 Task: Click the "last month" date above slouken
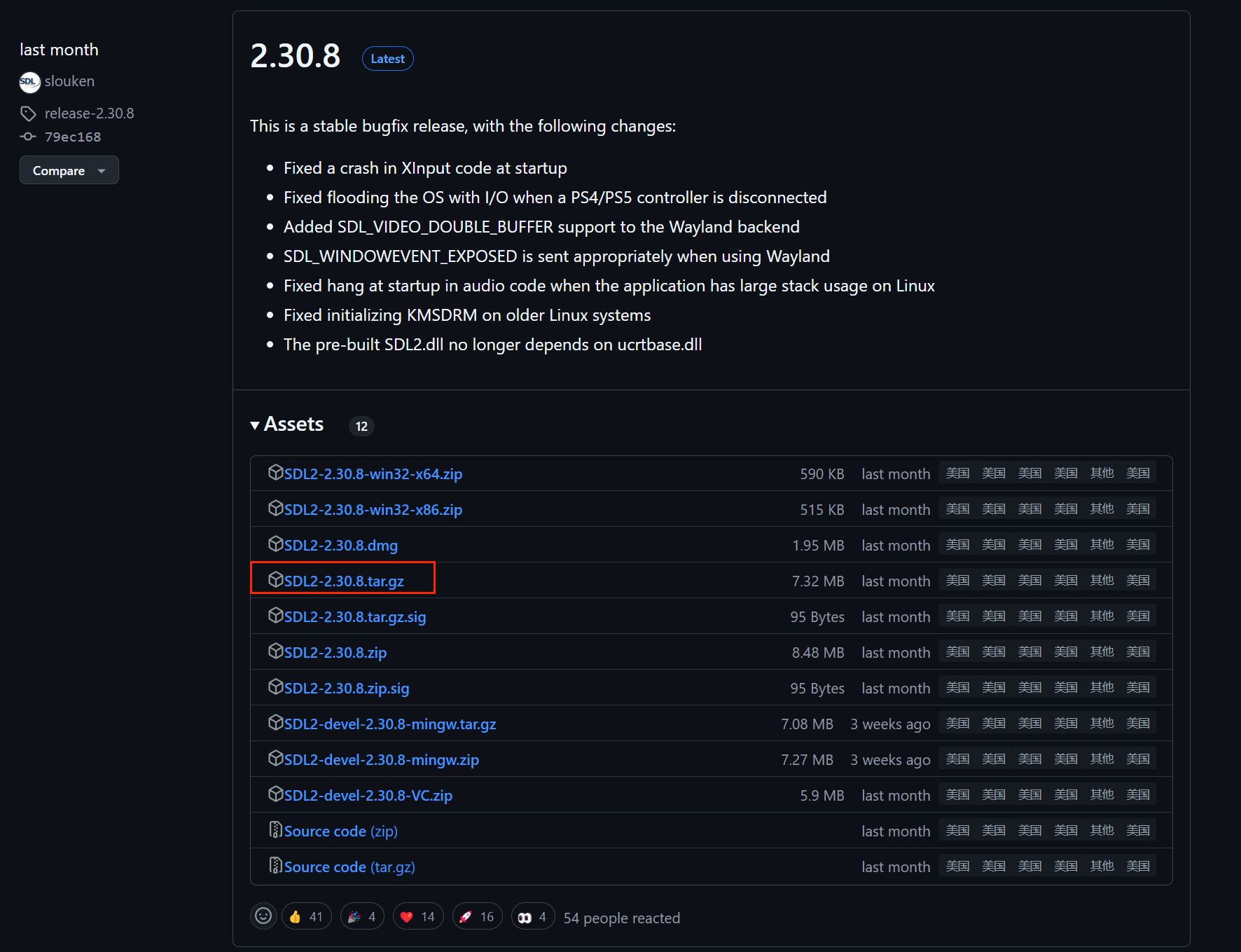pyautogui.click(x=59, y=50)
